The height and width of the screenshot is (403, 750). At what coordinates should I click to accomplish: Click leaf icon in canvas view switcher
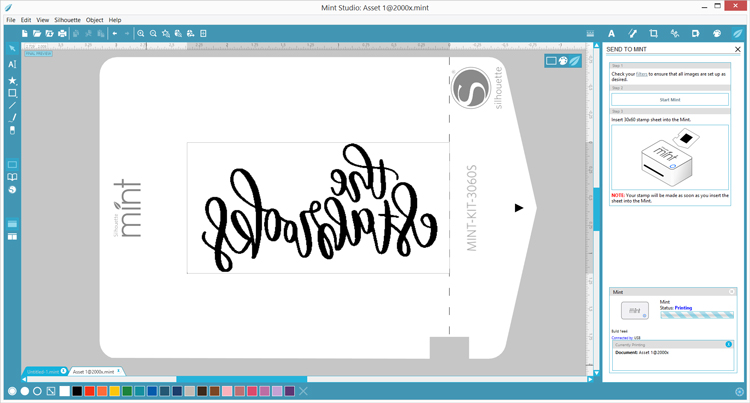[x=574, y=61]
